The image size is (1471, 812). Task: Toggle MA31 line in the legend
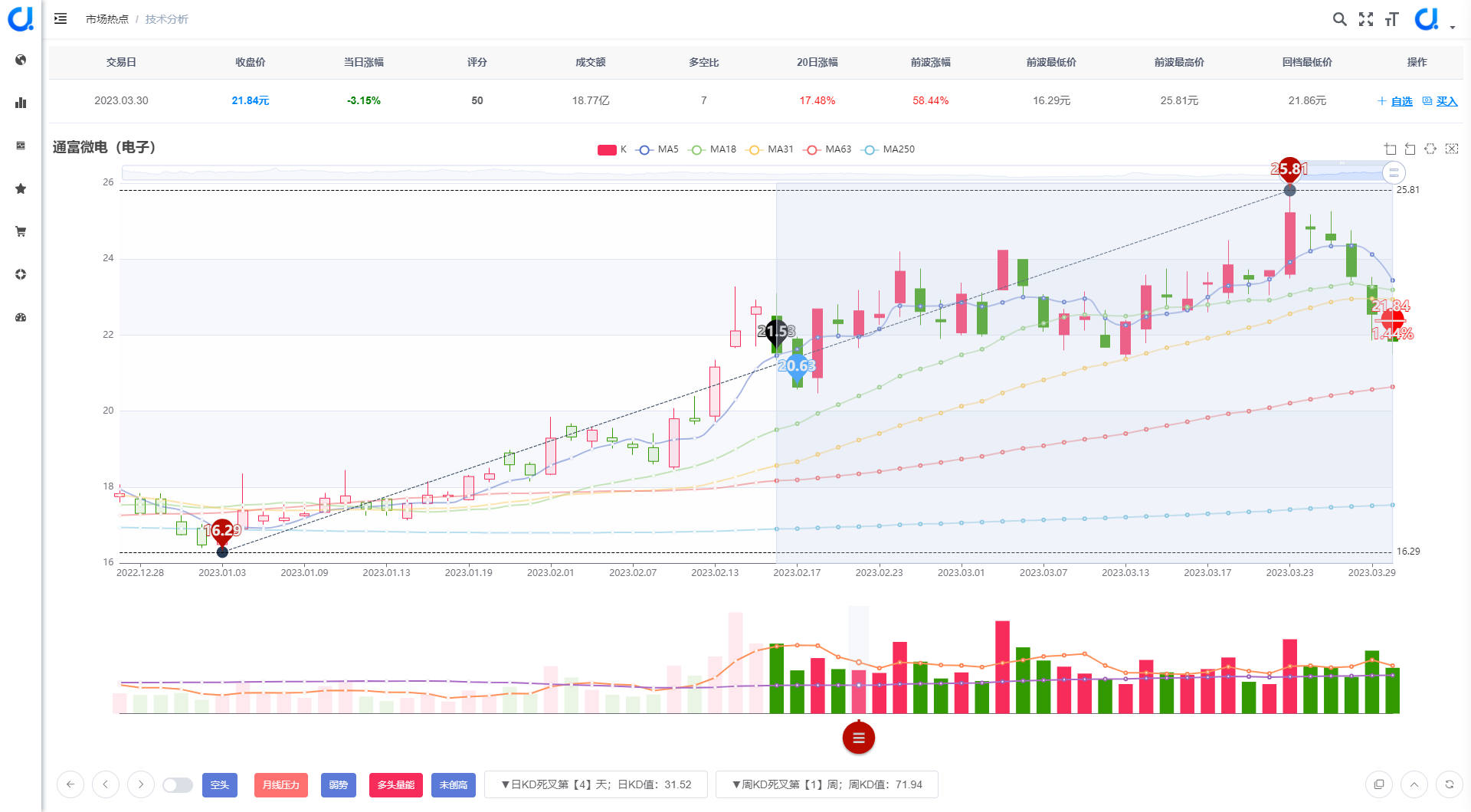coord(770,149)
